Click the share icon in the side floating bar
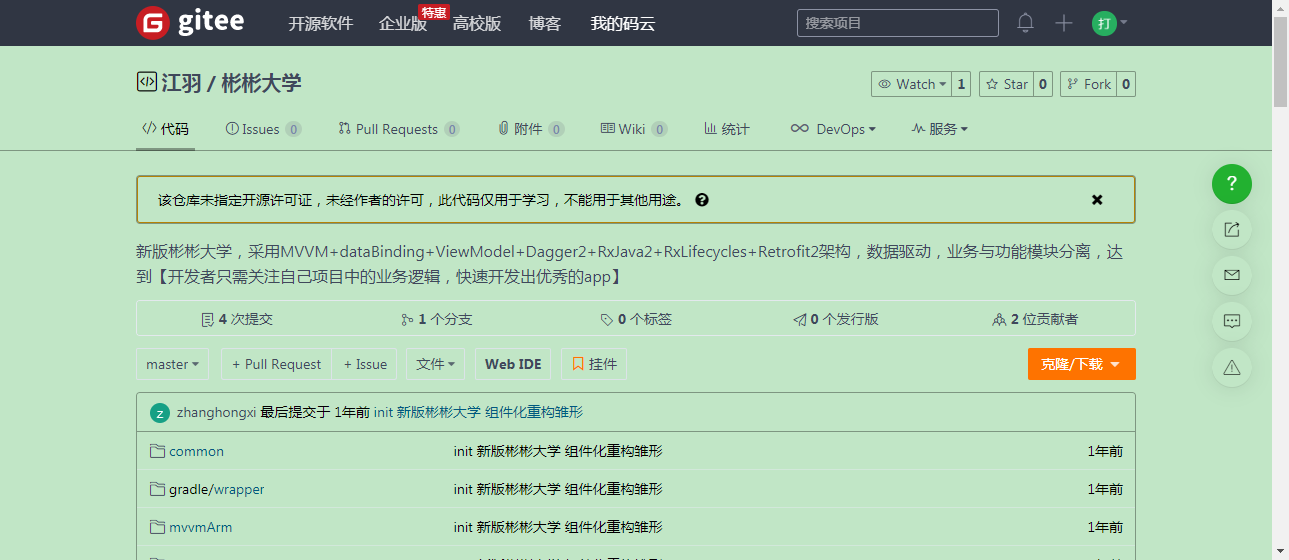This screenshot has width=1289, height=560. 1232,229
